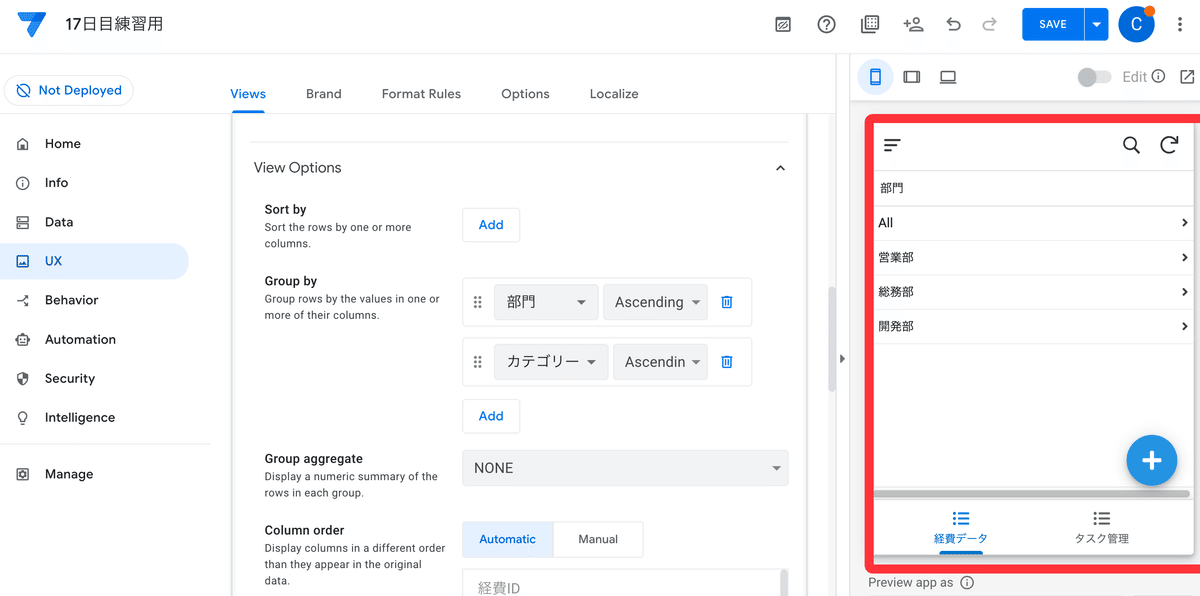Switch to the Brand tab
The height and width of the screenshot is (596, 1200).
tap(323, 93)
